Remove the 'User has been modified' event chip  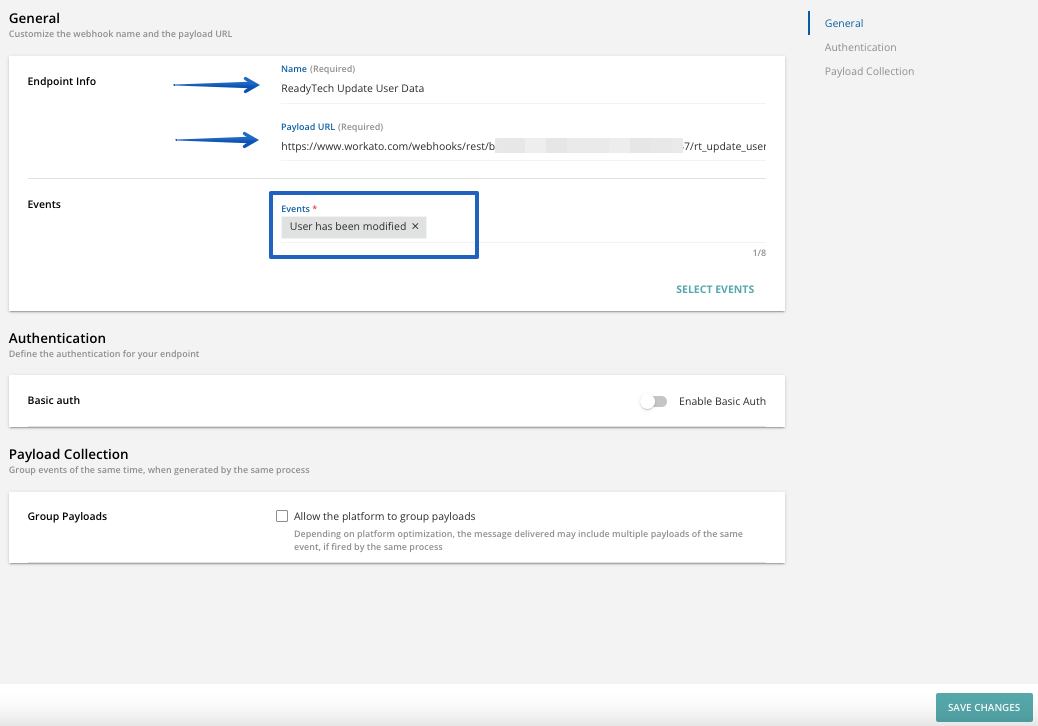pos(415,227)
